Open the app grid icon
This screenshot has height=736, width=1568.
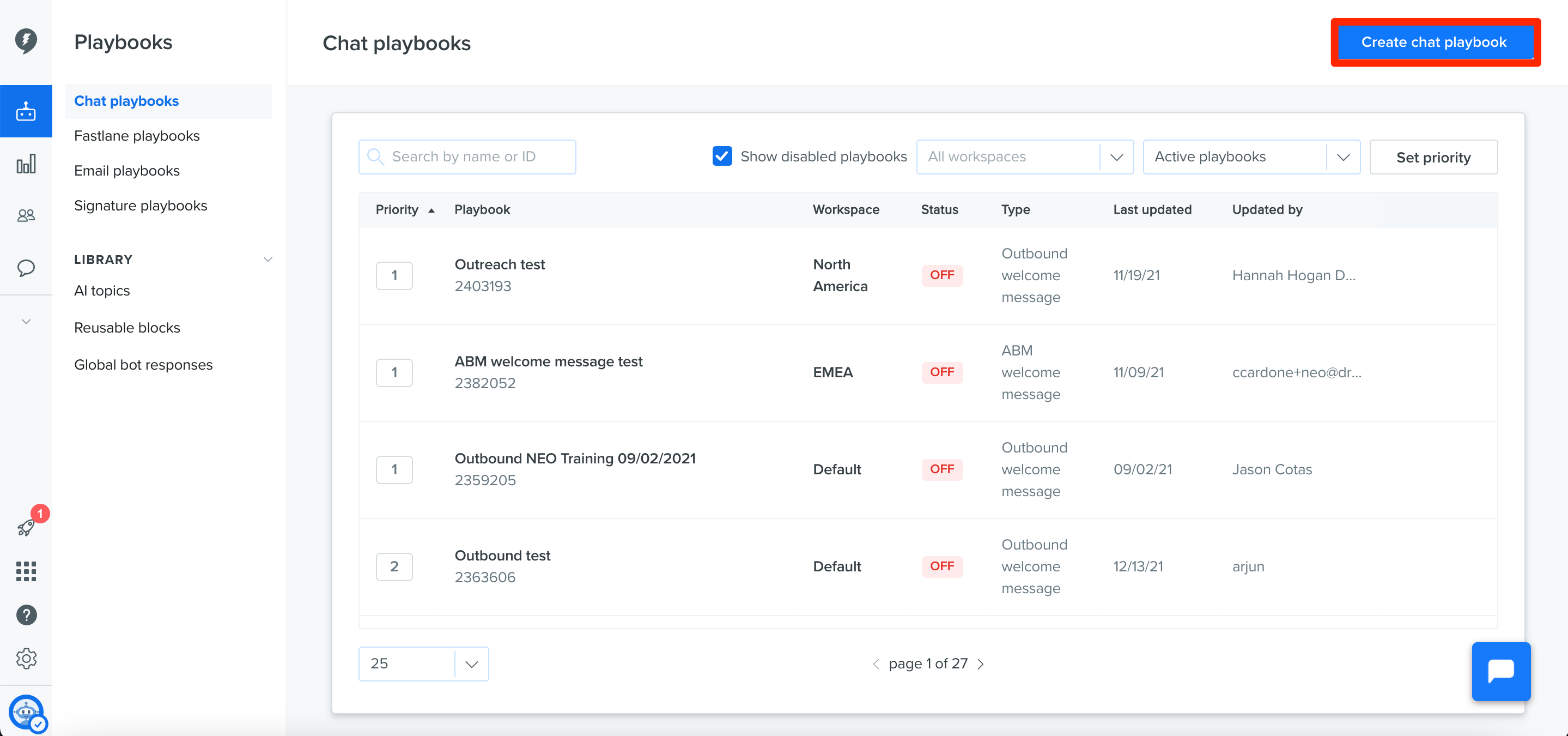[26, 571]
